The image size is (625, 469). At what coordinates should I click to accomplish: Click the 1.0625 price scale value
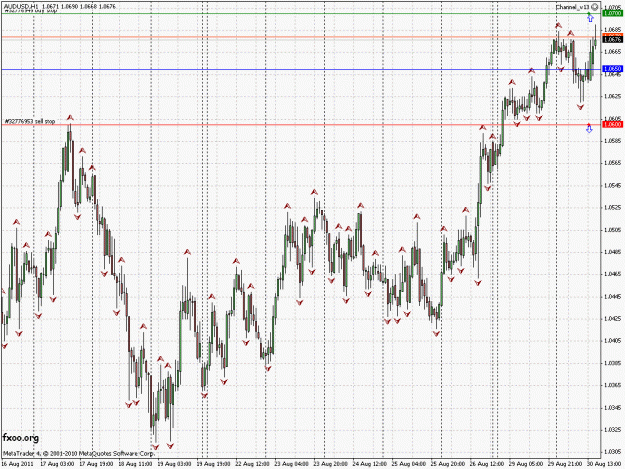613,96
